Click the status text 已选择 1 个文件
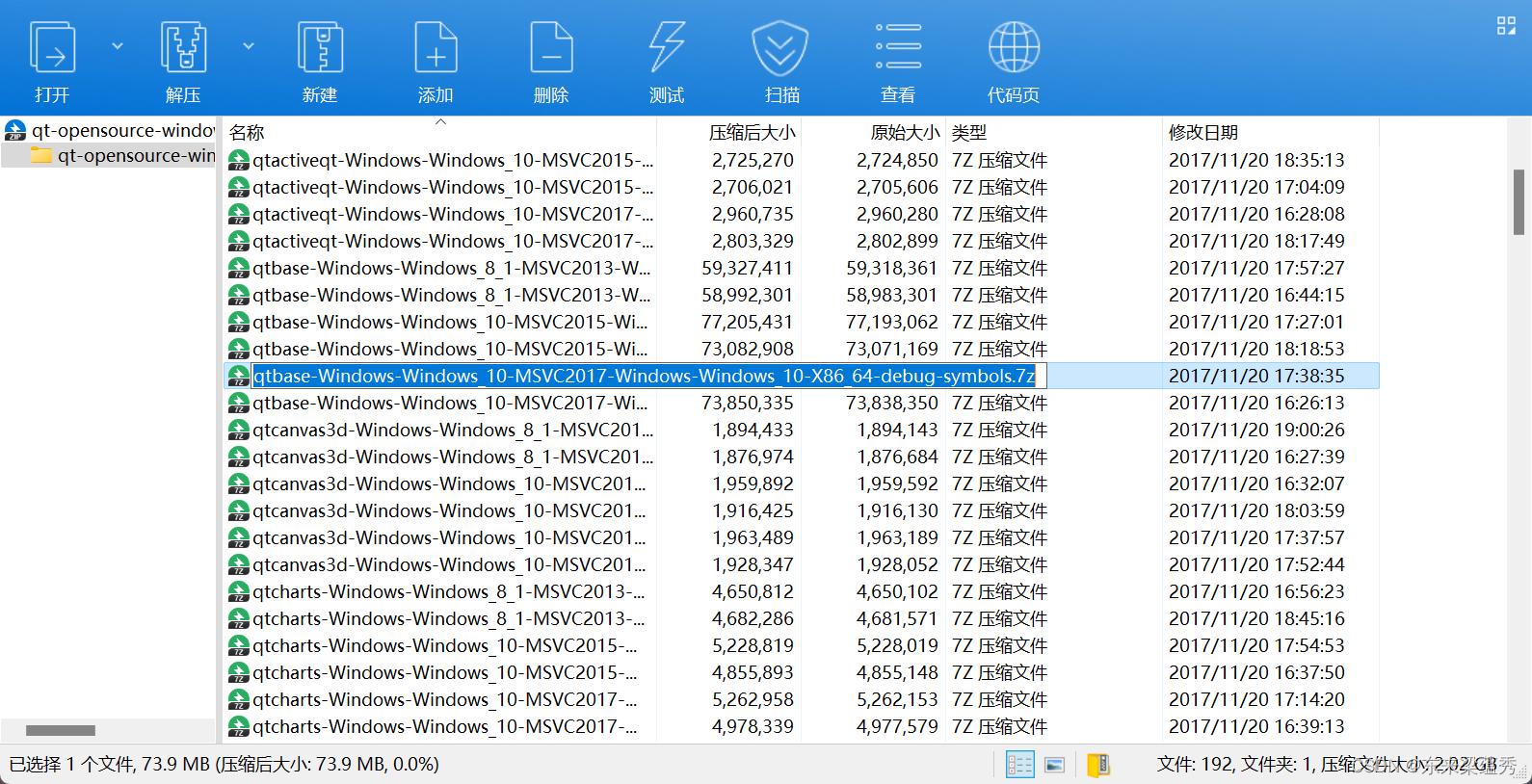The height and width of the screenshot is (784, 1532). tap(72, 764)
